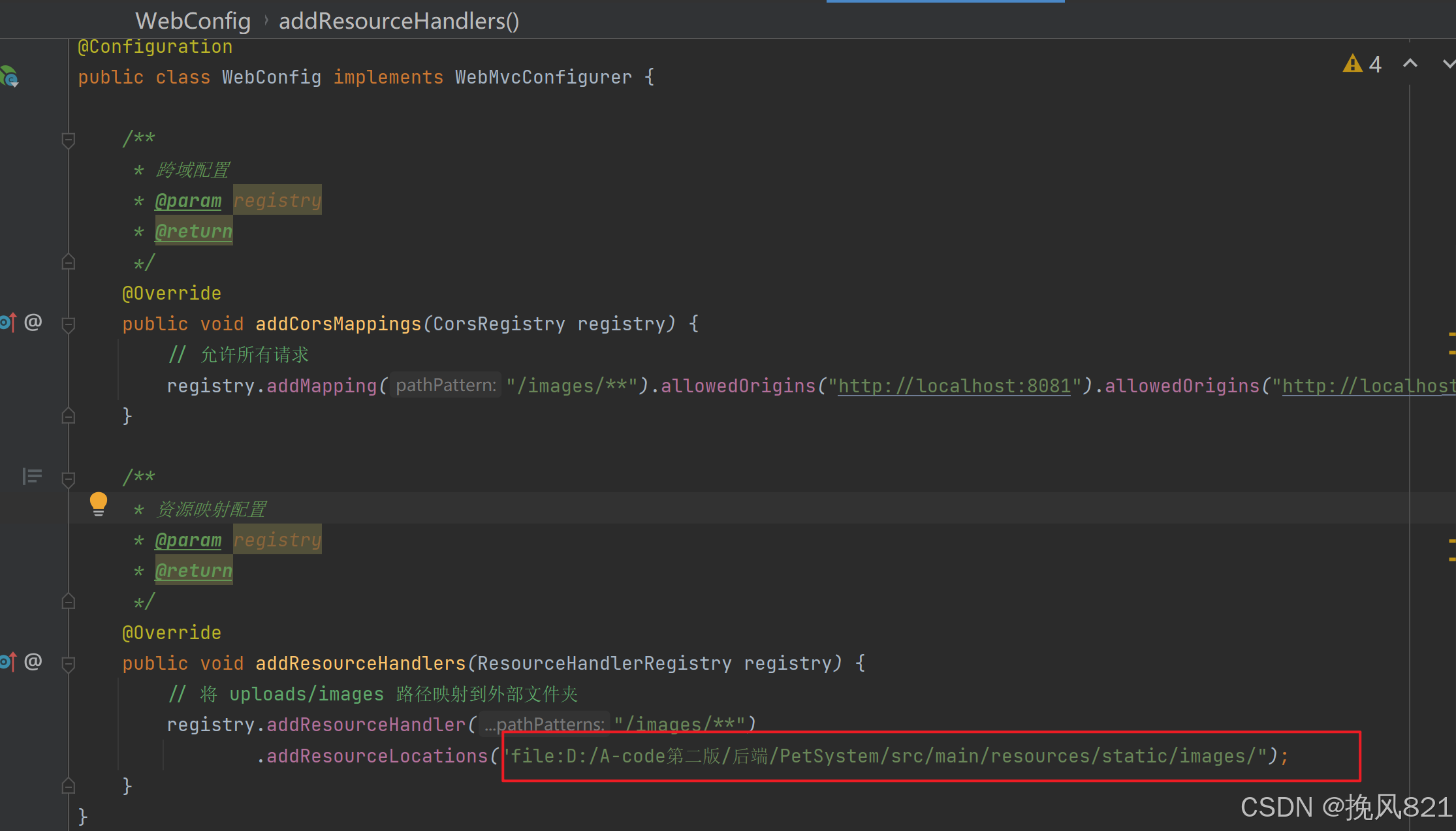Click the rendered-doc toggle icon beside second Javadoc
This screenshot has width=1456, height=831.
click(x=32, y=477)
